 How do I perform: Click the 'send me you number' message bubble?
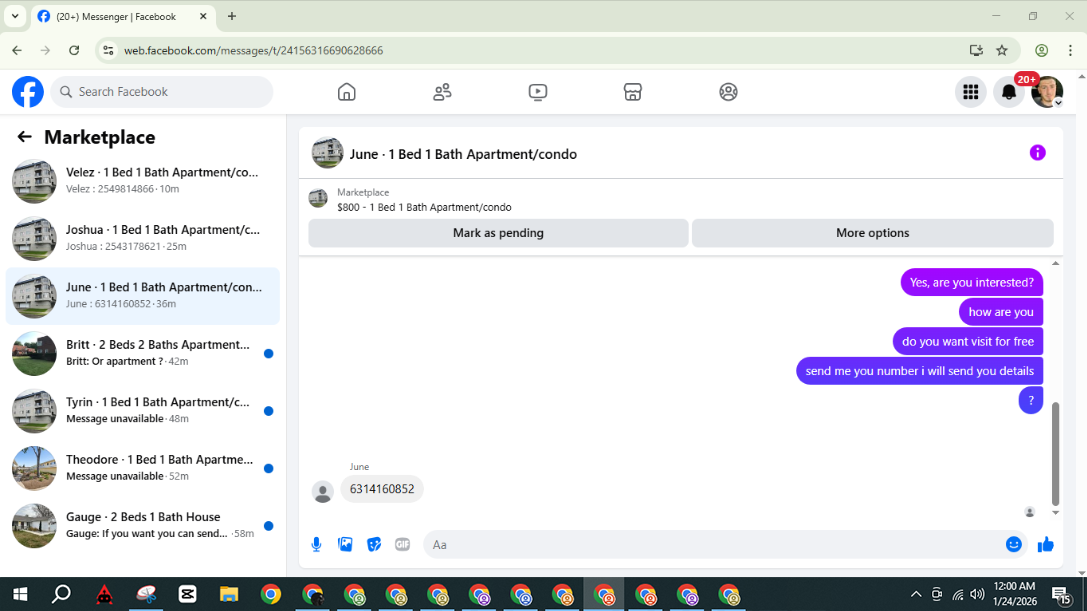(919, 371)
